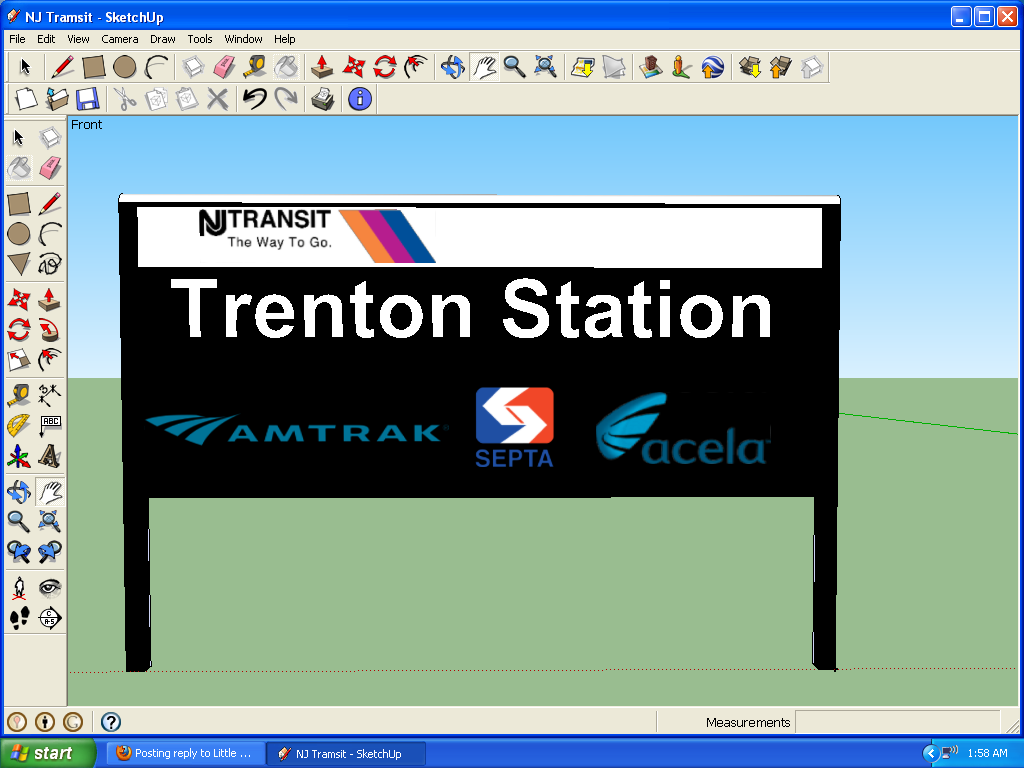The image size is (1024, 768).
Task: Go to Previous view in the left palette
Action: tap(19, 552)
